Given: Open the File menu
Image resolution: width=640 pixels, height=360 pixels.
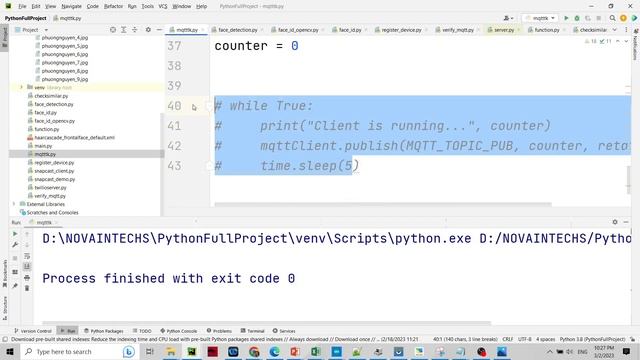Looking at the screenshot, I should pos(22,7).
